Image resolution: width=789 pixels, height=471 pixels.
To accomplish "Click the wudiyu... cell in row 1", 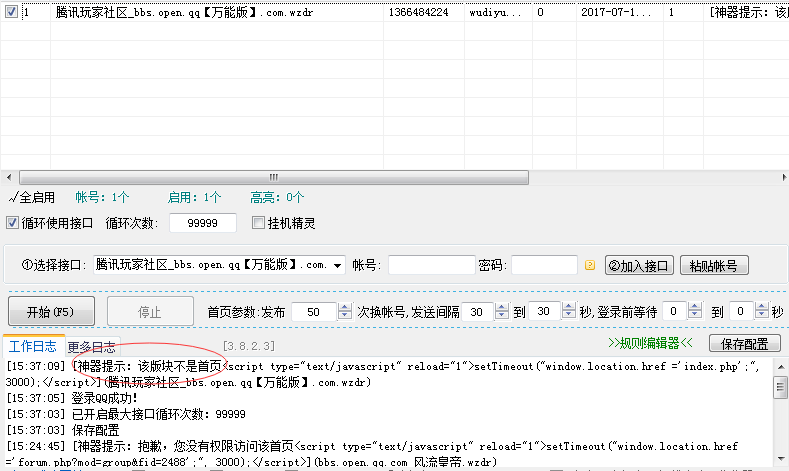I will (x=498, y=12).
